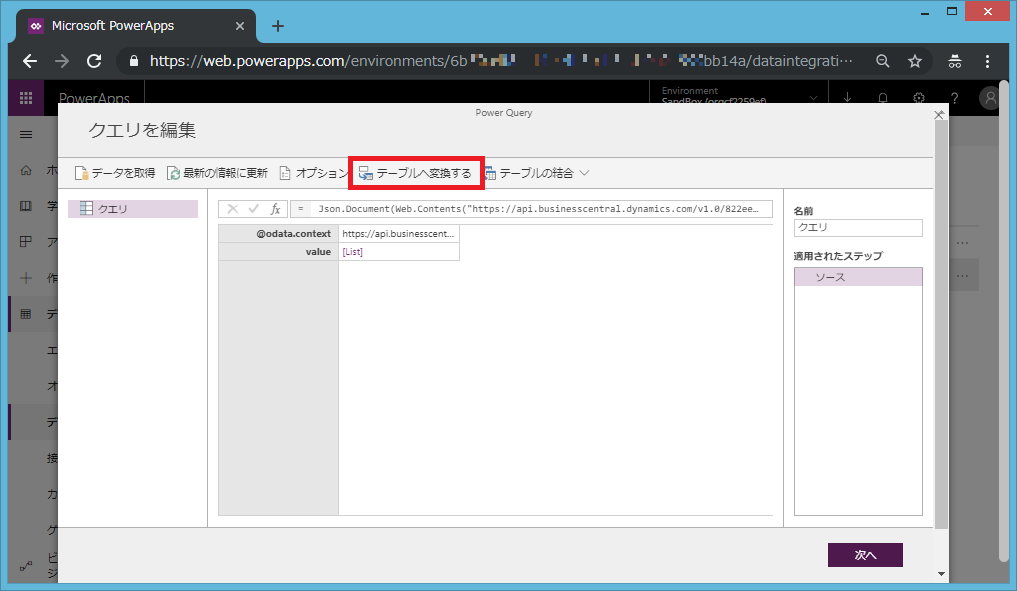Click the help question mark icon
The image size is (1017, 591).
[x=954, y=97]
